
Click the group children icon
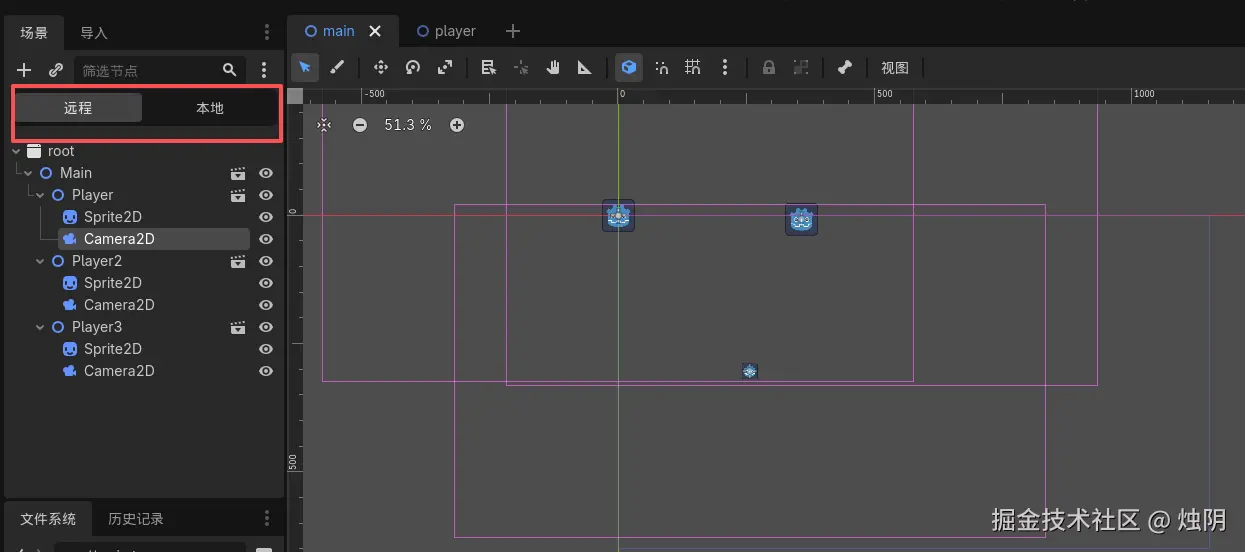click(801, 67)
